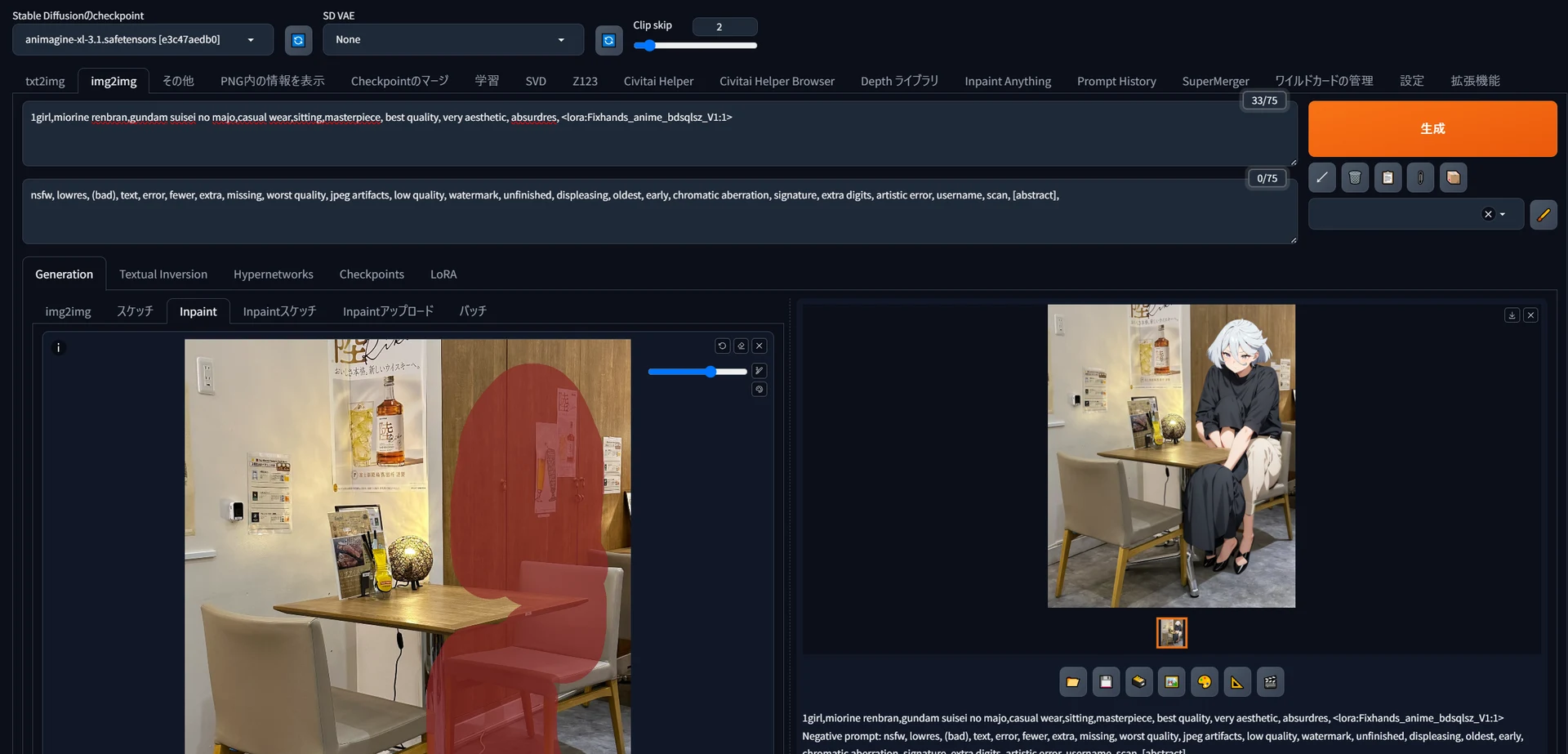Send the output to extras via ruler icon
This screenshot has height=754, width=1568.
[1237, 682]
